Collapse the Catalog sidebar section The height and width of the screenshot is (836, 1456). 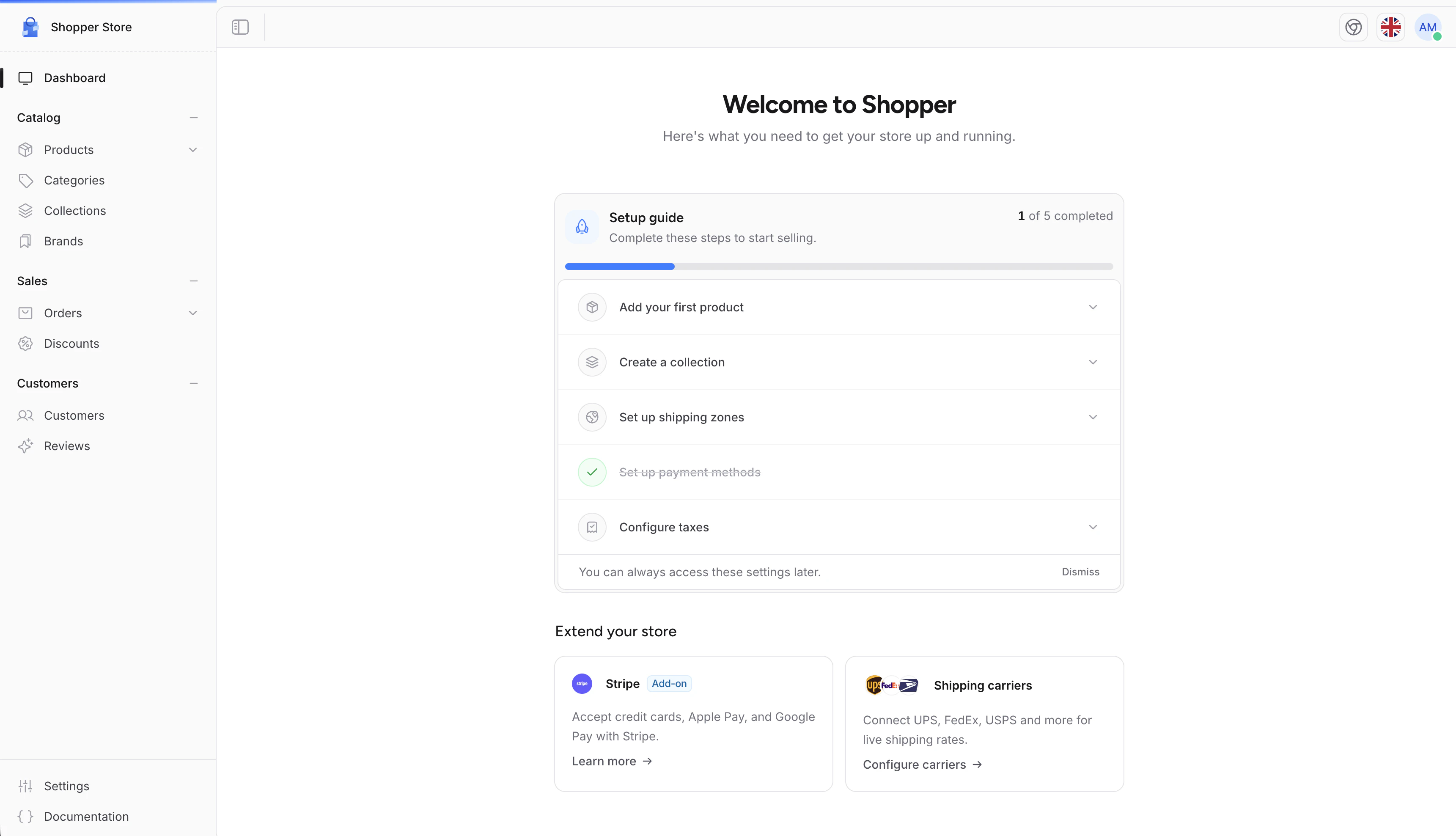[194, 118]
